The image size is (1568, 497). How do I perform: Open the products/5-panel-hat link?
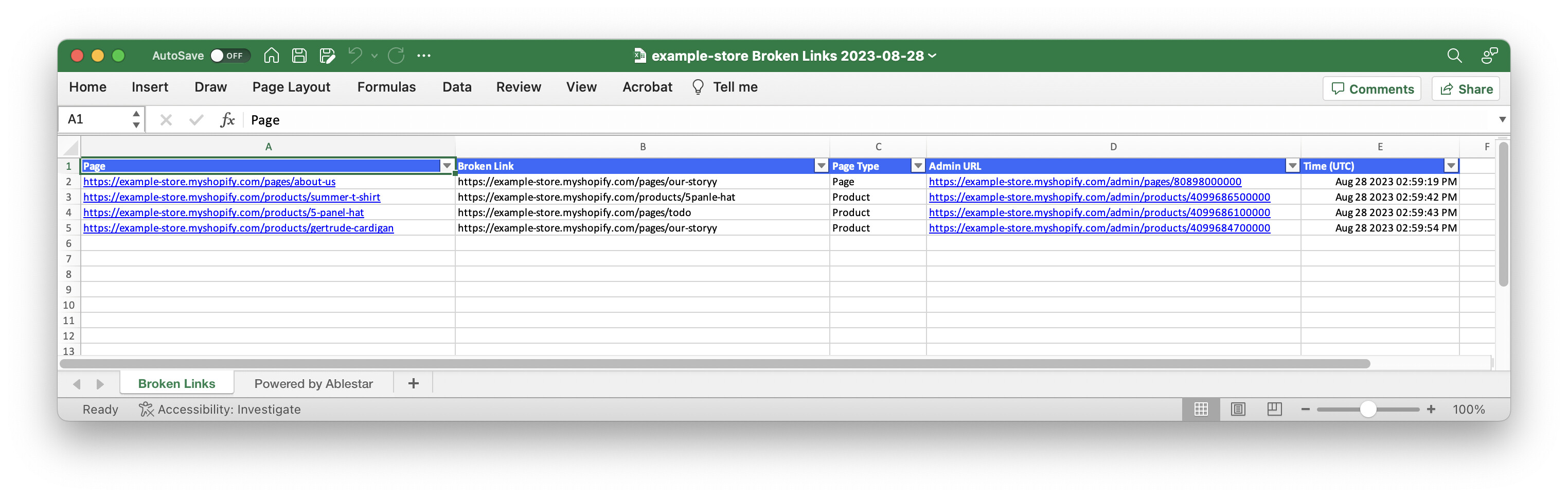point(223,212)
